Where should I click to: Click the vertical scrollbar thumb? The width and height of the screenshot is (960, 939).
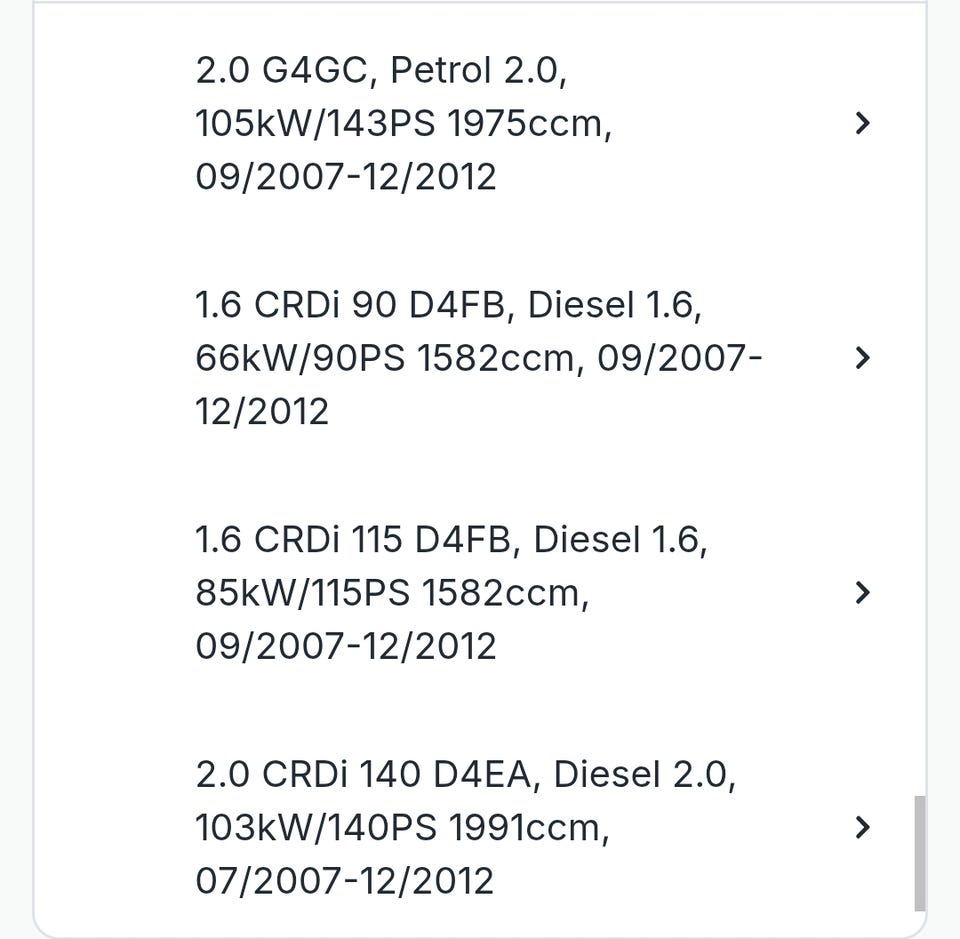[919, 852]
